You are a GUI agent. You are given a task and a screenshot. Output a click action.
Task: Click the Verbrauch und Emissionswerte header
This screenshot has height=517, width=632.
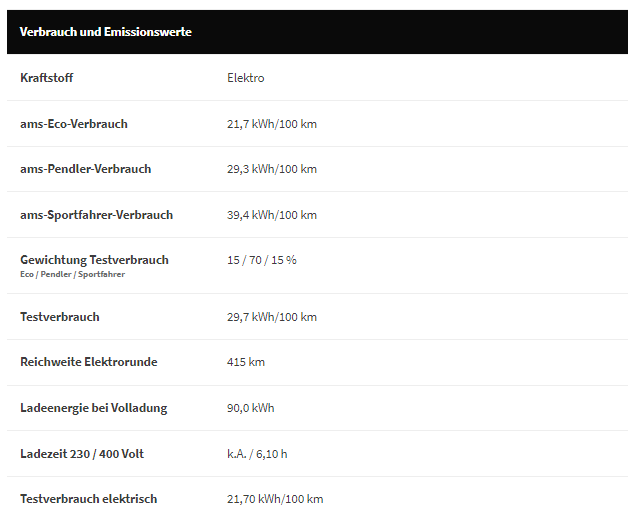click(x=105, y=32)
